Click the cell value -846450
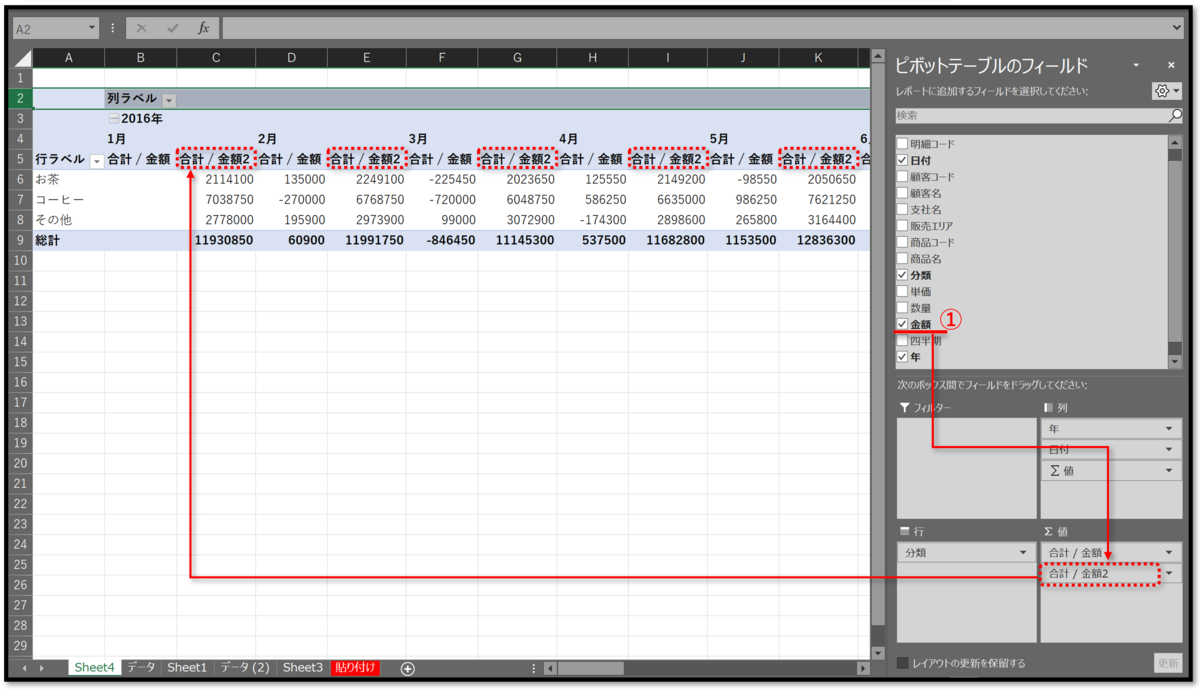The width and height of the screenshot is (1200, 690). (x=441, y=240)
